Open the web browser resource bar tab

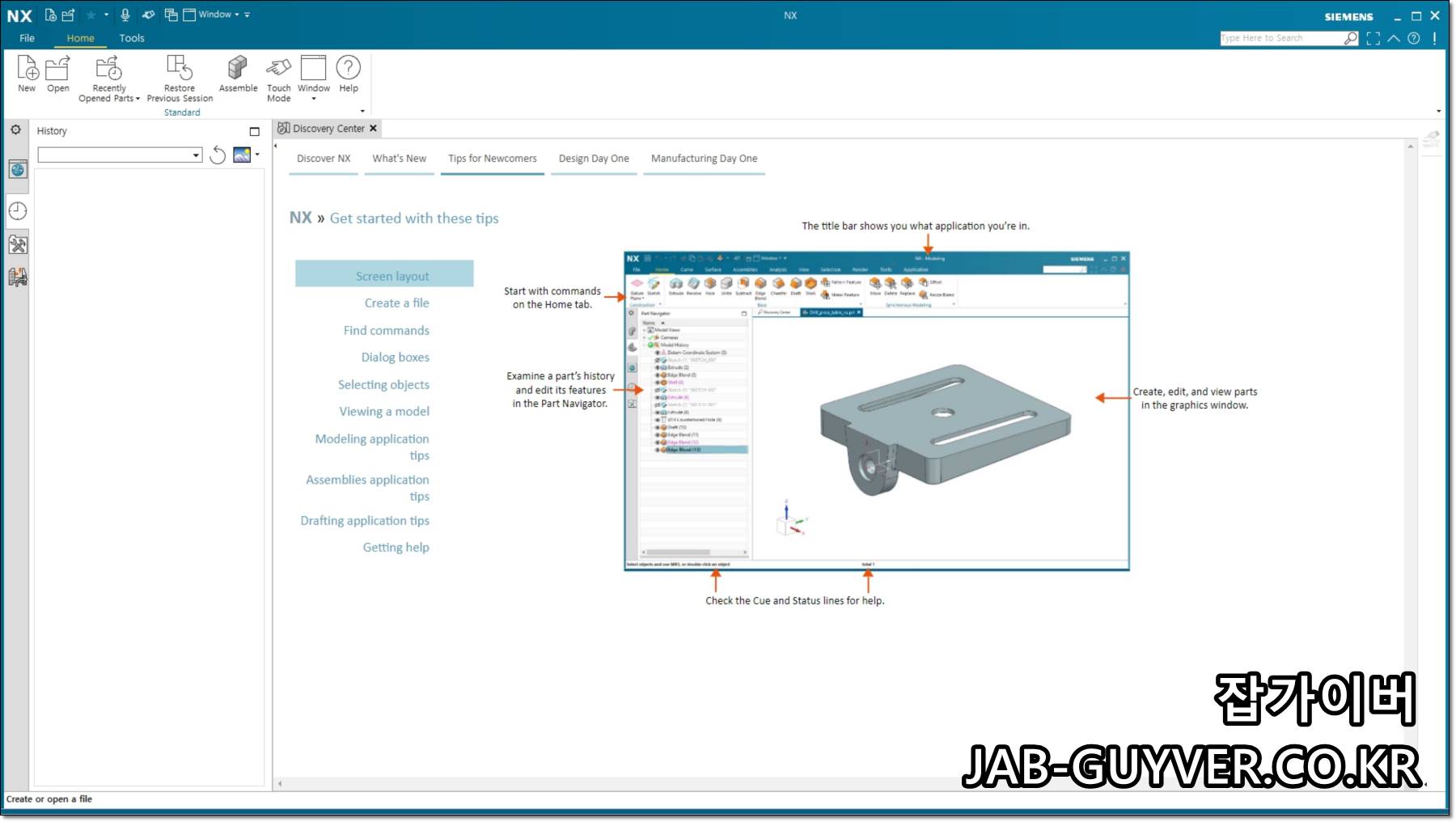[x=18, y=169]
